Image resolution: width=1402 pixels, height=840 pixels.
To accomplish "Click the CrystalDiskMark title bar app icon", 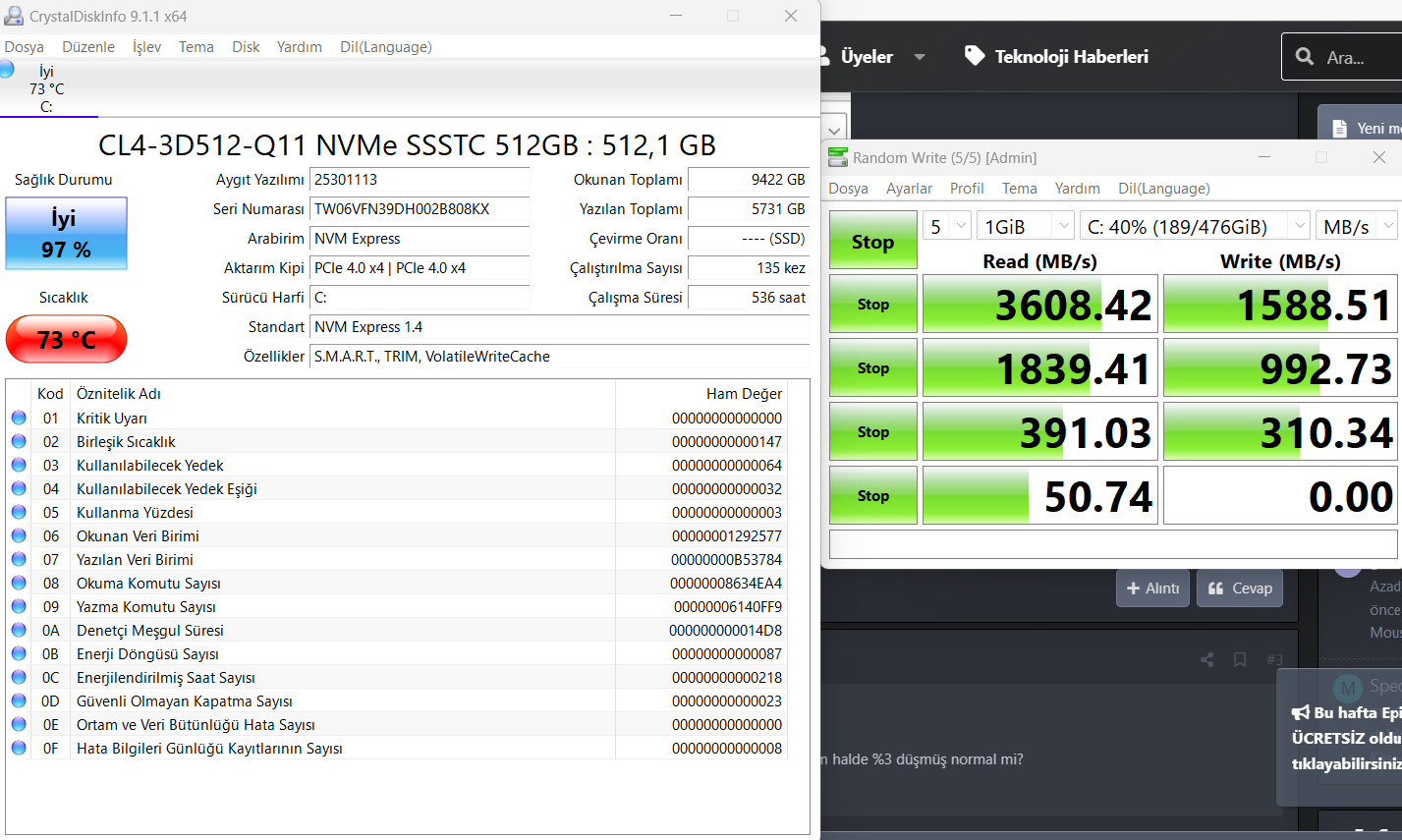I will (x=837, y=157).
